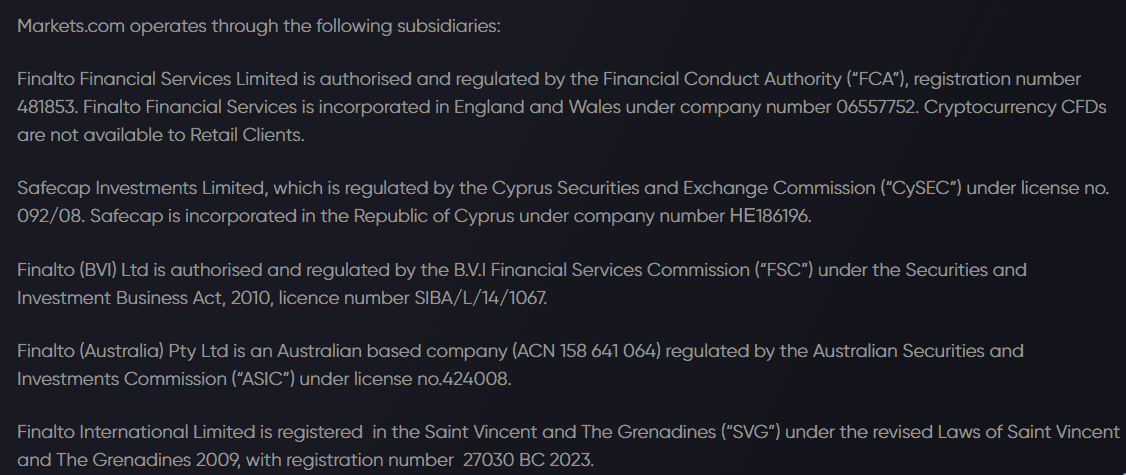Click licence number SIBA/L/14/1067
1126x475 pixels.
click(484, 298)
